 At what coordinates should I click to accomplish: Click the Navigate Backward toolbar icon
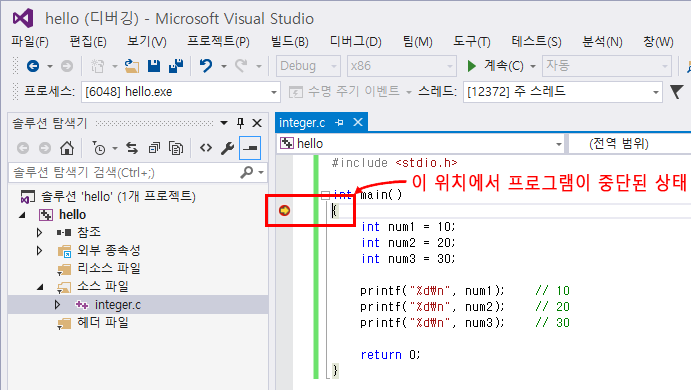(x=33, y=66)
